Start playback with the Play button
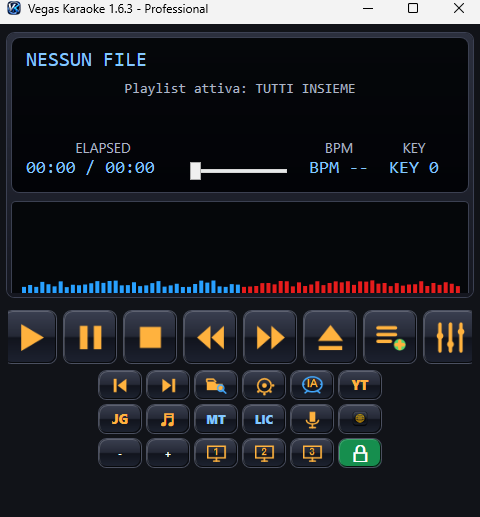Viewport: 480px width, 517px height. tap(32, 337)
